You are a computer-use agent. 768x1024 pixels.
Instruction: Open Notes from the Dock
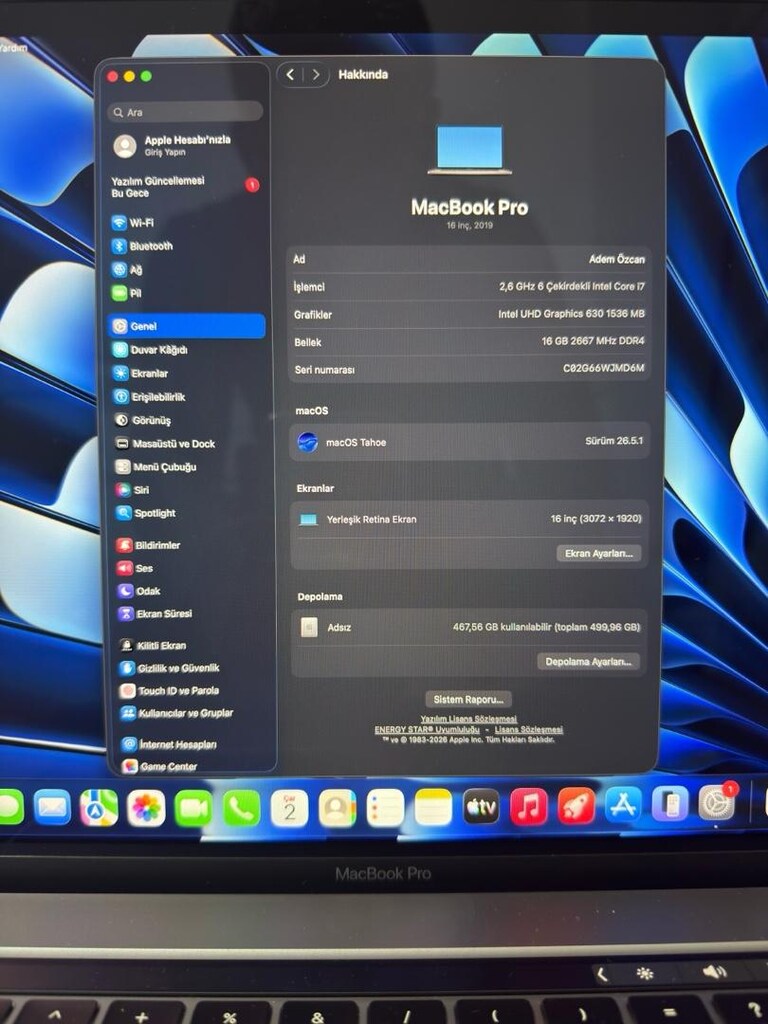tap(433, 808)
